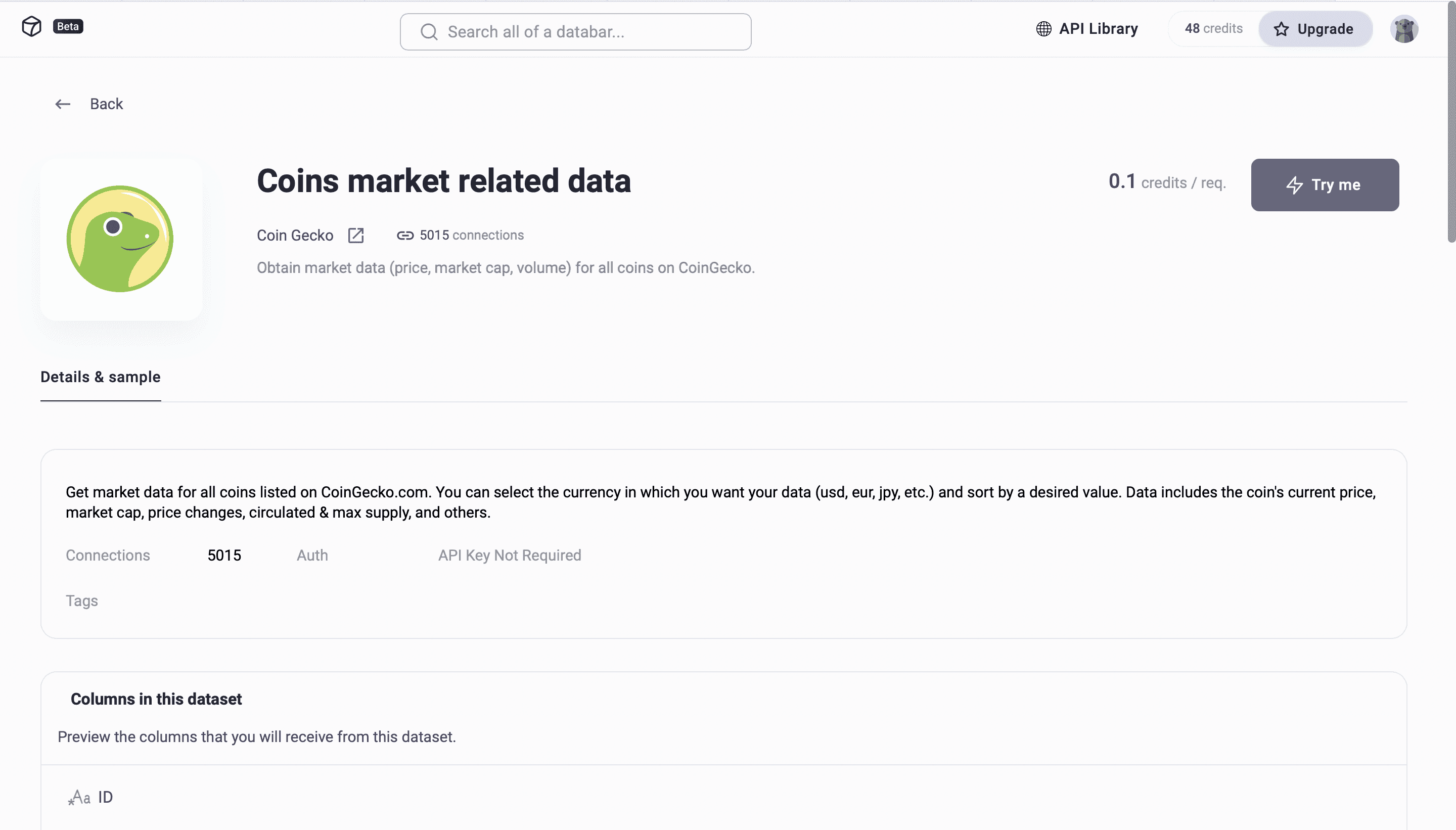This screenshot has width=1456, height=830.
Task: Switch to Details & sample tab
Action: coord(100,377)
